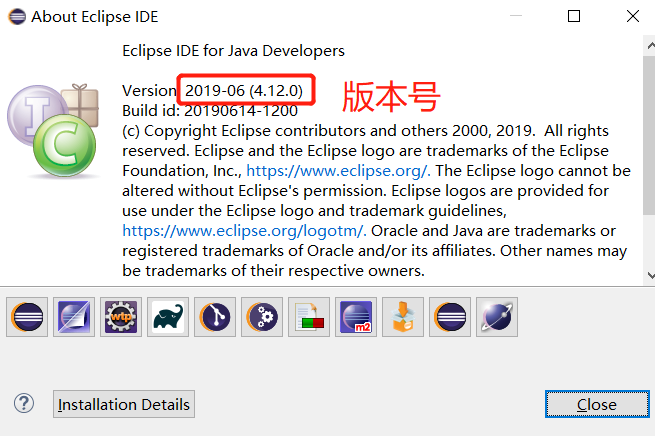Click the Eclipse IDE product image

click(53, 130)
